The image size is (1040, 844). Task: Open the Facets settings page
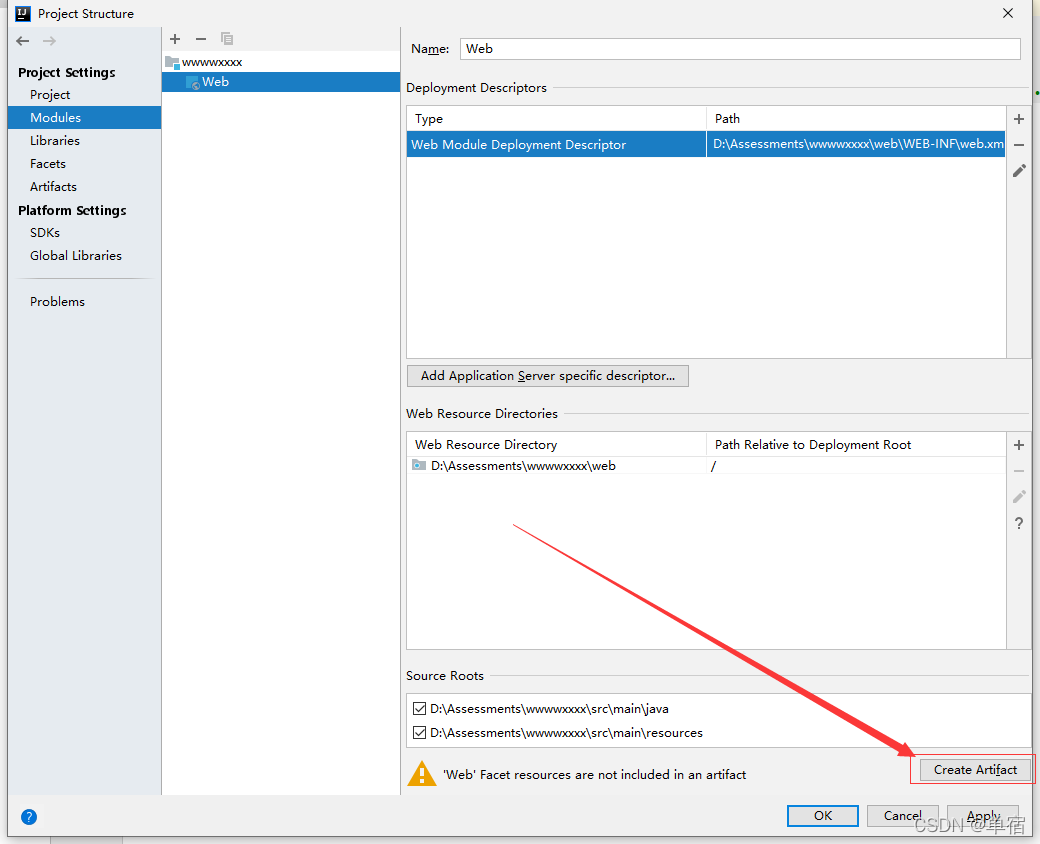[84, 164]
